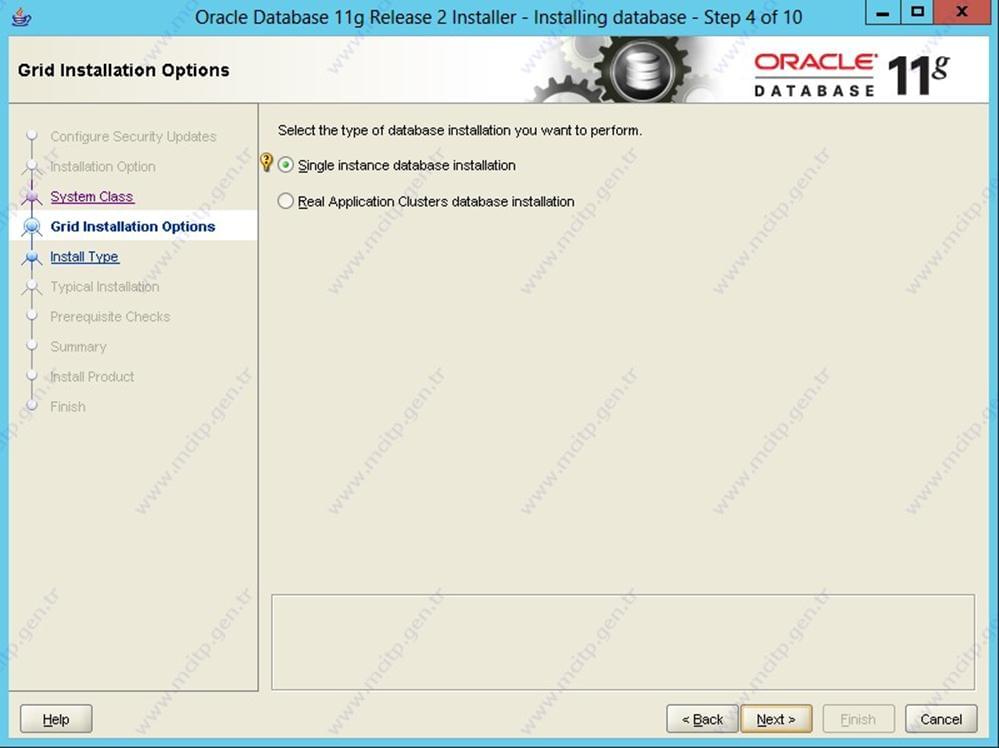
Task: Click the Oracle Database 11g logo
Action: 852,75
